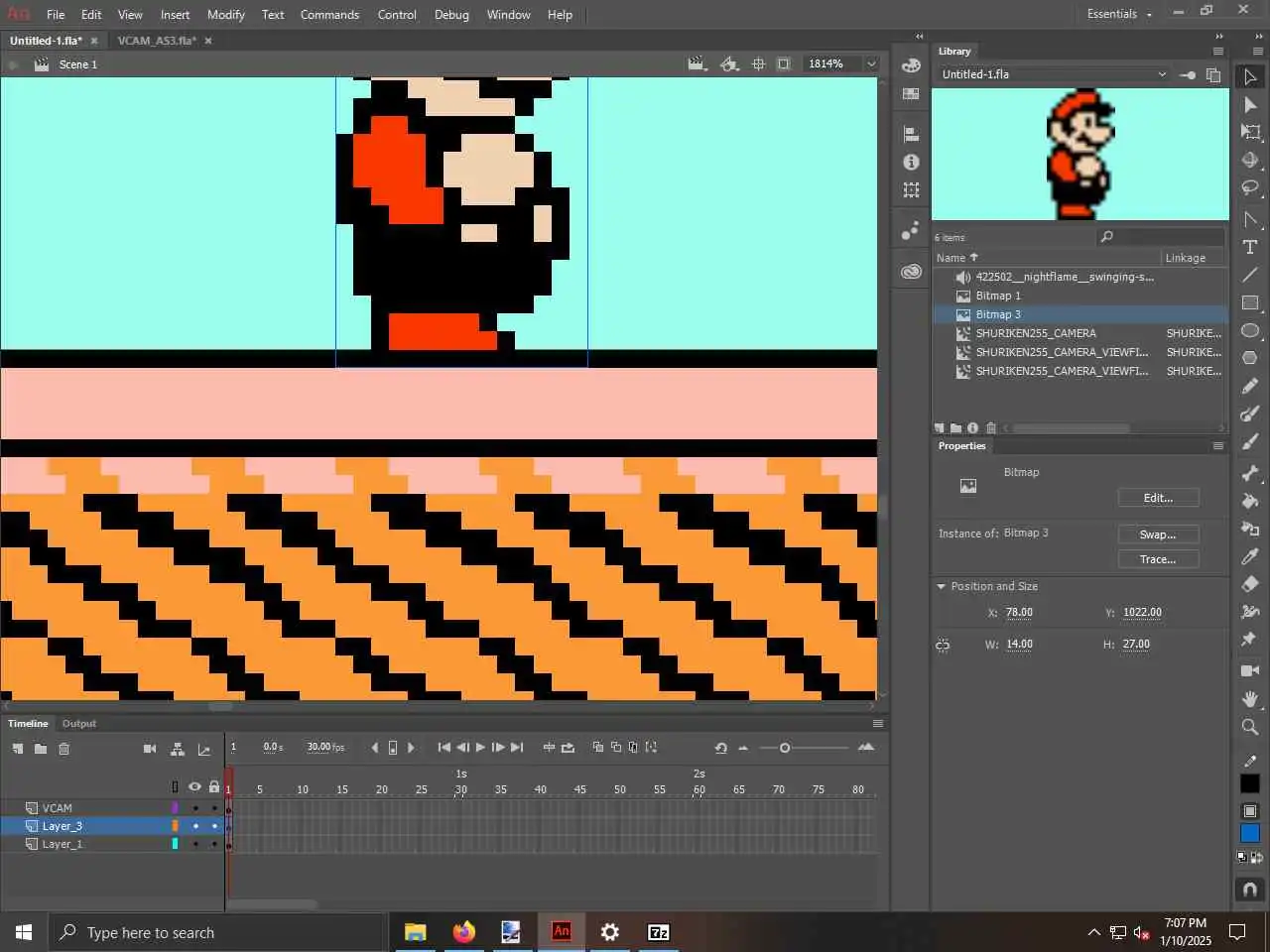Open the Commands menu
1270x952 pixels.
click(329, 14)
